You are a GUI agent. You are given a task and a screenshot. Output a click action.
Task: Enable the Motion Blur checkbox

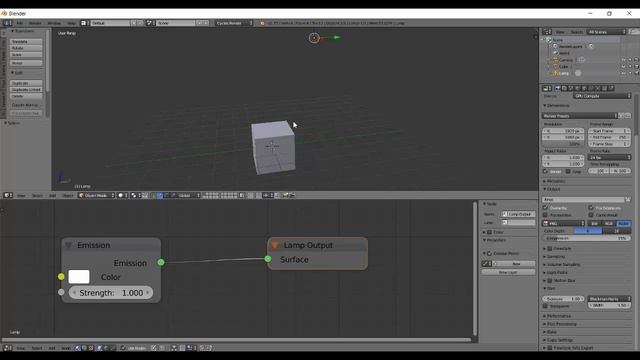pos(550,280)
